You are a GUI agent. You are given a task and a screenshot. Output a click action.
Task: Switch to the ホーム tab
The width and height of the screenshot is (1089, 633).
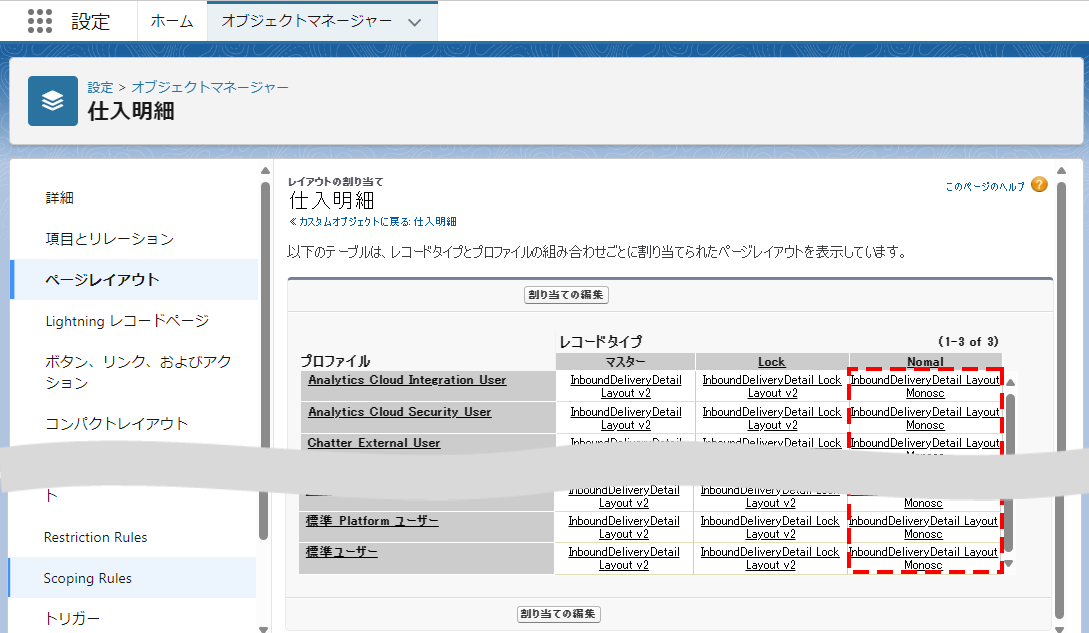click(x=171, y=21)
